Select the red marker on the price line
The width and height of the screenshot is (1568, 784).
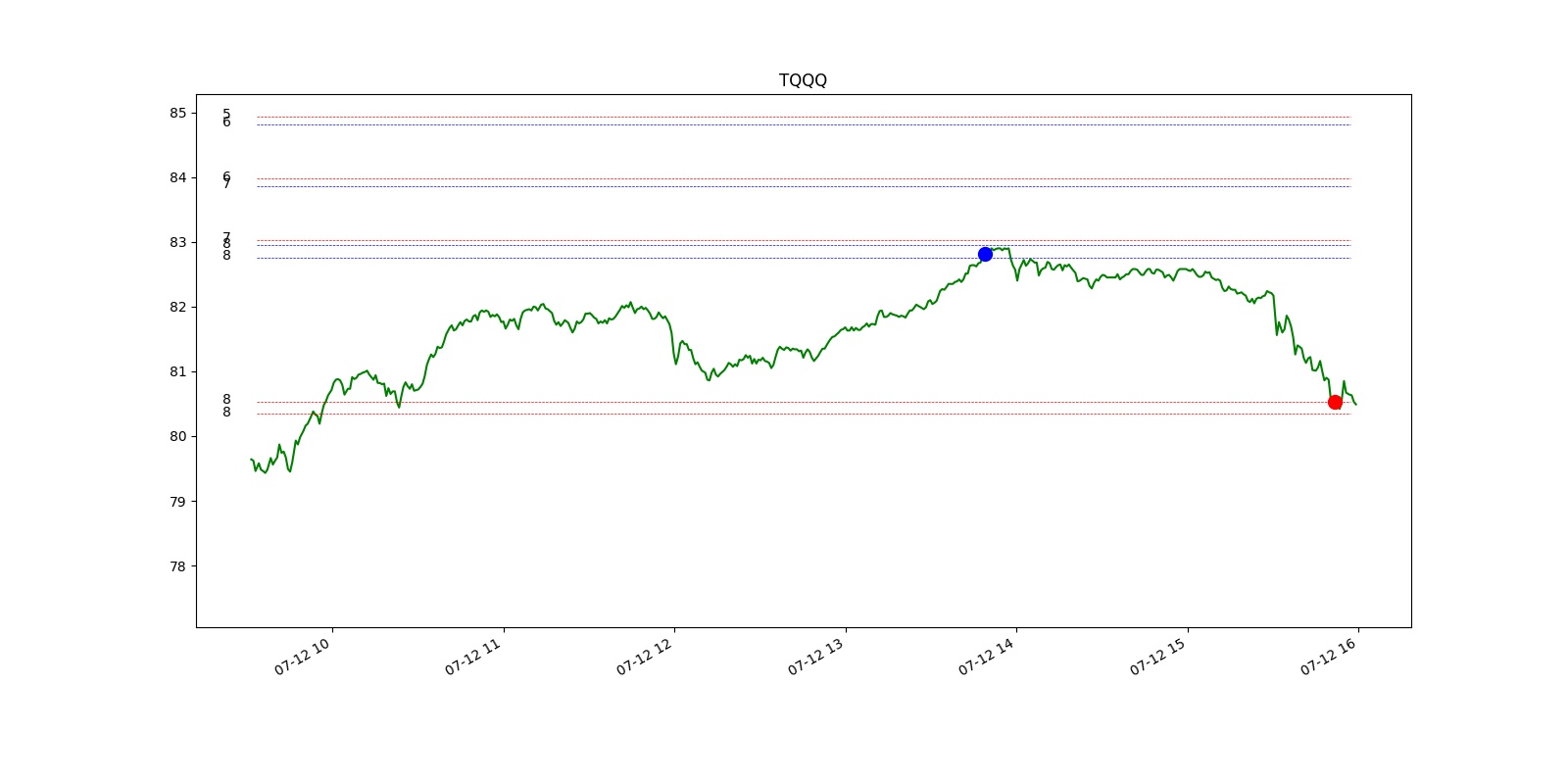tap(1335, 402)
